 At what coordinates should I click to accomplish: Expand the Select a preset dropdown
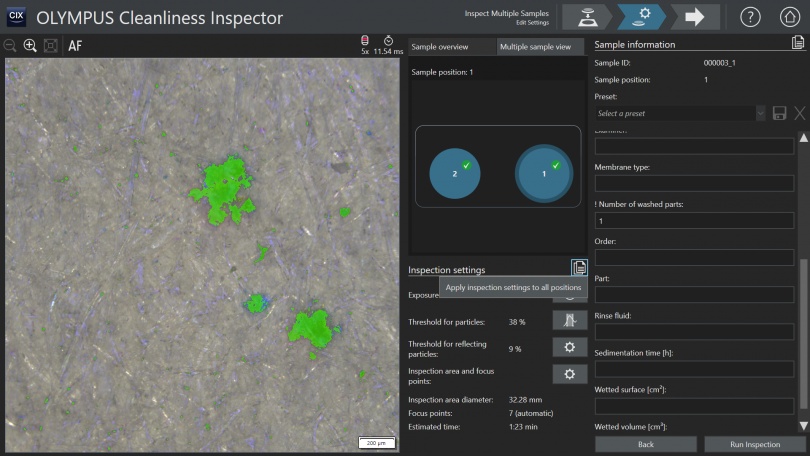tap(680, 114)
